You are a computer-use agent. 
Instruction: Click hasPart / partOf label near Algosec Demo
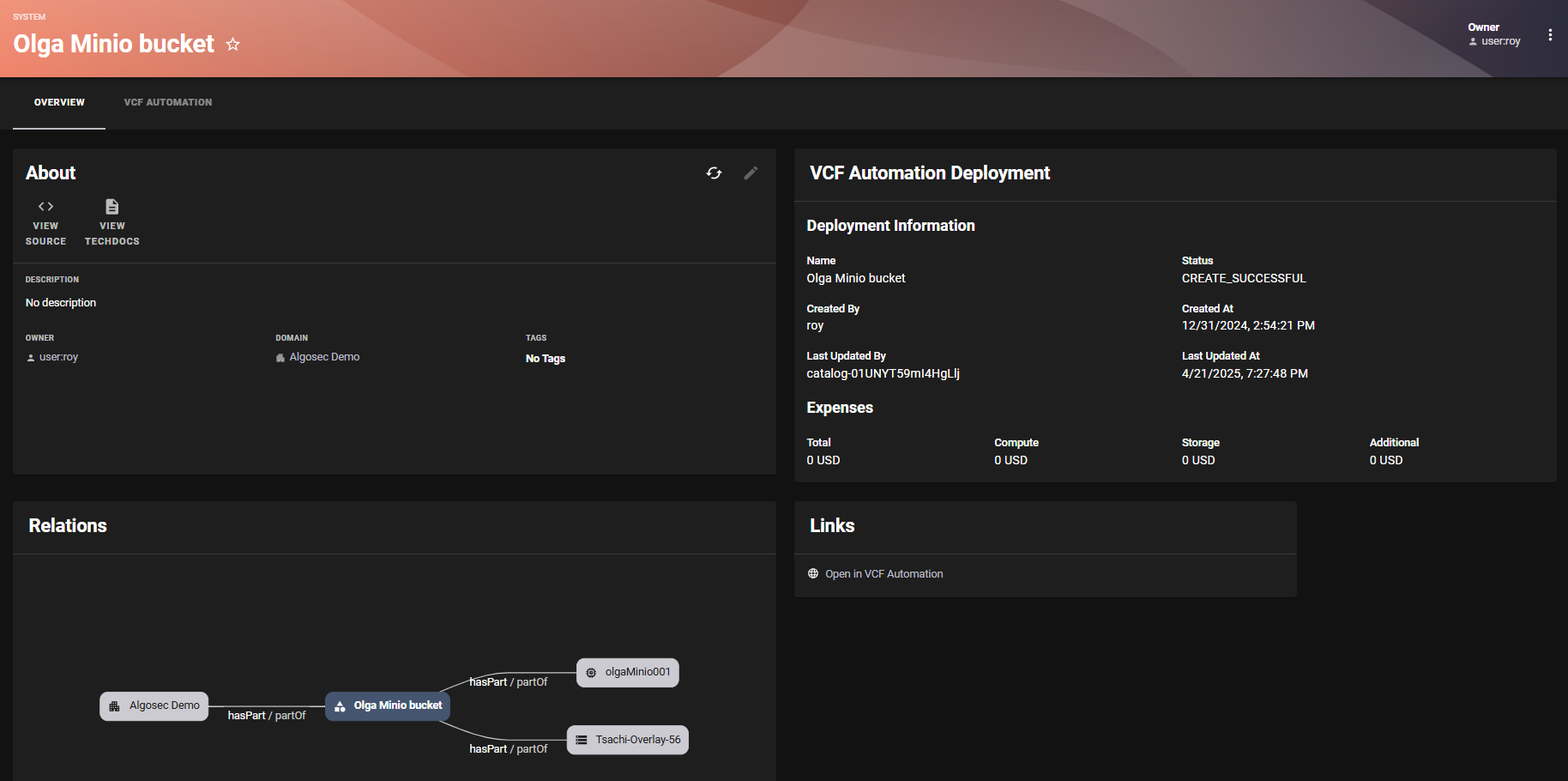pyautogui.click(x=267, y=716)
